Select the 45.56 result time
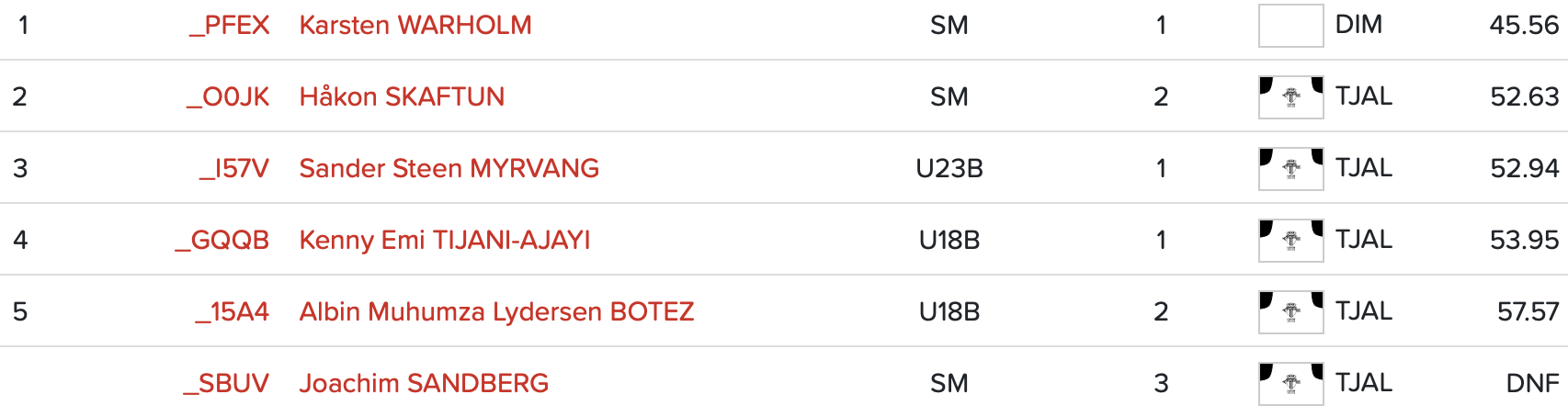Image resolution: width=1568 pixels, height=417 pixels. click(1524, 25)
